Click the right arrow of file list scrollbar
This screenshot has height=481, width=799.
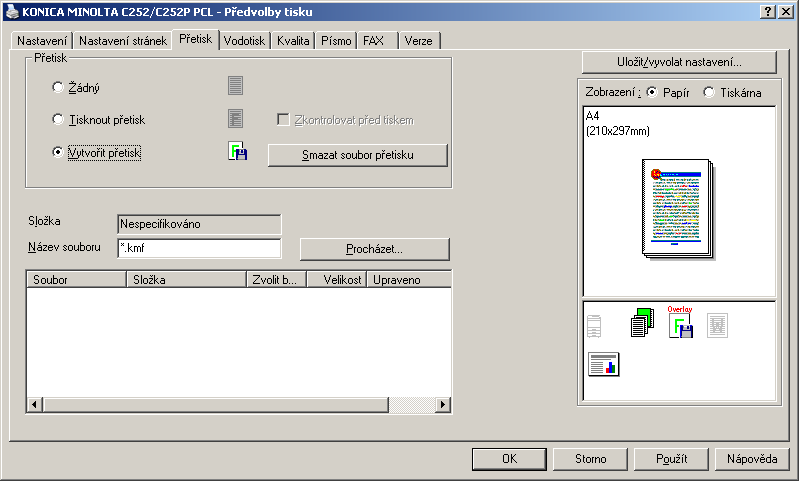(443, 405)
